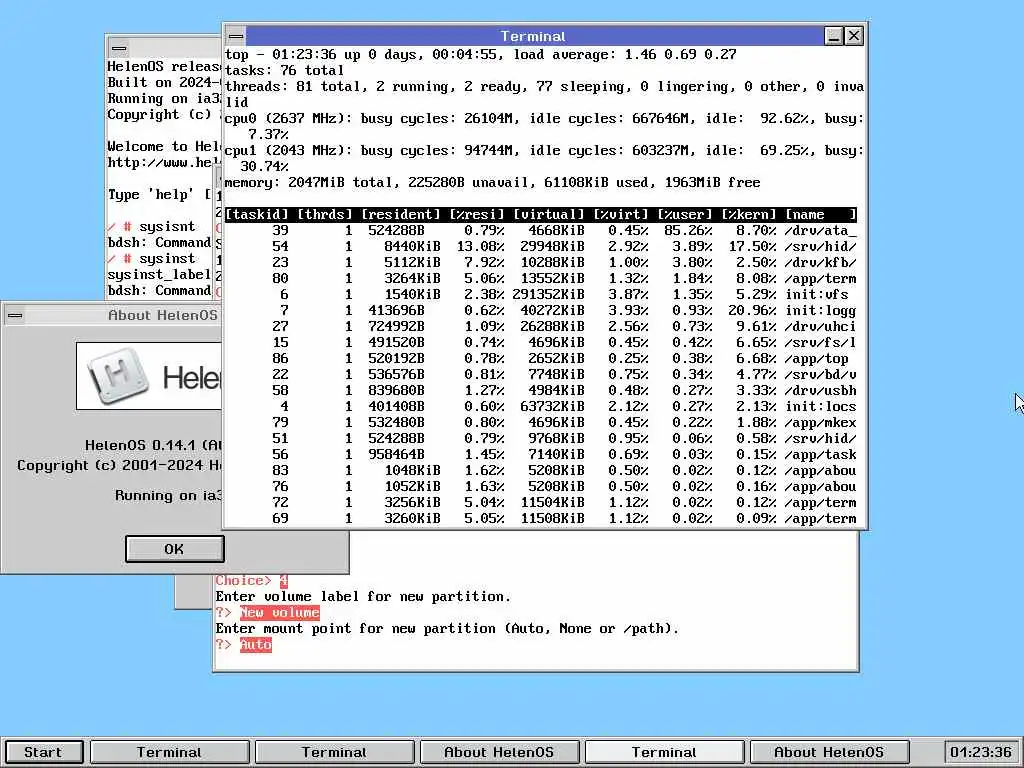1024x768 pixels.
Task: Select the row for task 4 init:locs
Action: point(540,406)
